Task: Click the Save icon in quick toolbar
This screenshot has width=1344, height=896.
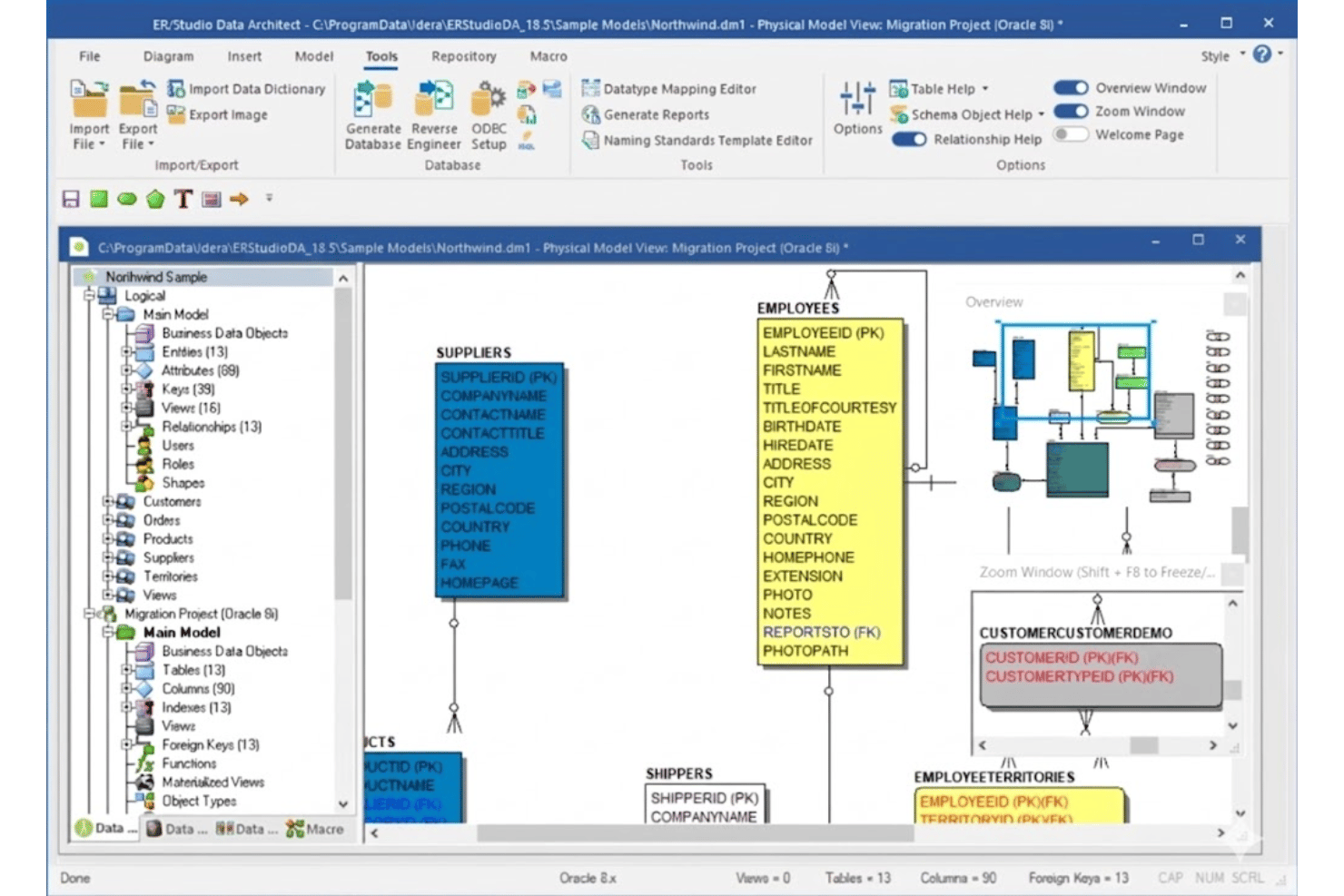Action: click(x=71, y=199)
